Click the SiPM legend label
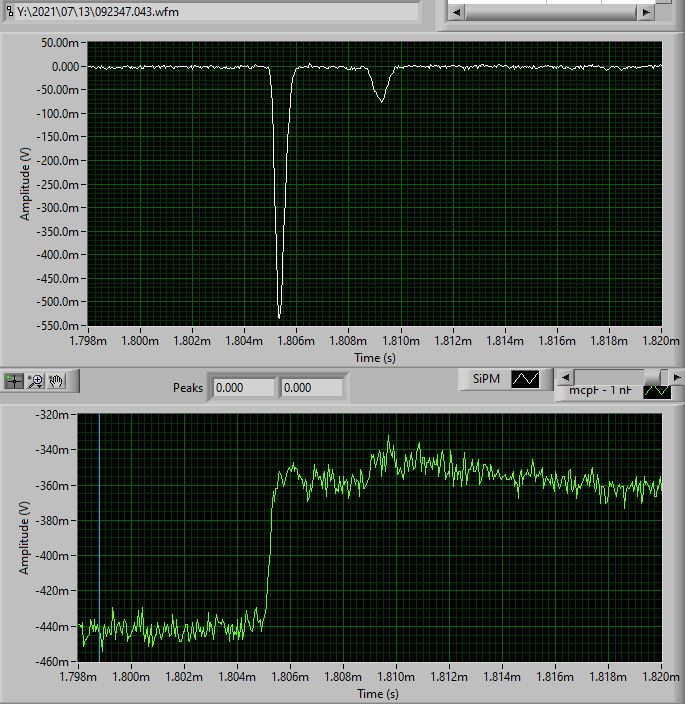The width and height of the screenshot is (685, 704). pyautogui.click(x=486, y=379)
